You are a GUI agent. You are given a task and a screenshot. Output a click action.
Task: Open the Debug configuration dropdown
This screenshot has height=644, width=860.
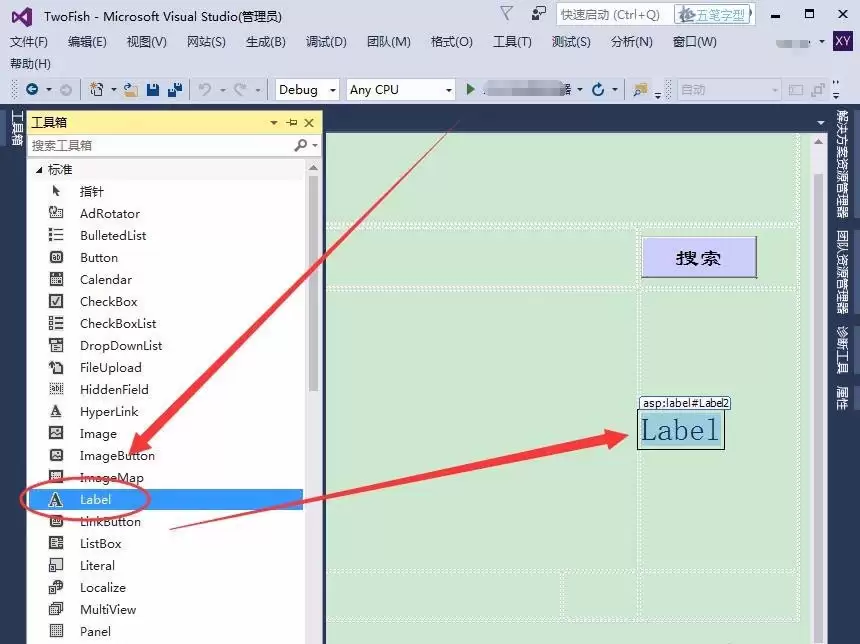click(305, 89)
